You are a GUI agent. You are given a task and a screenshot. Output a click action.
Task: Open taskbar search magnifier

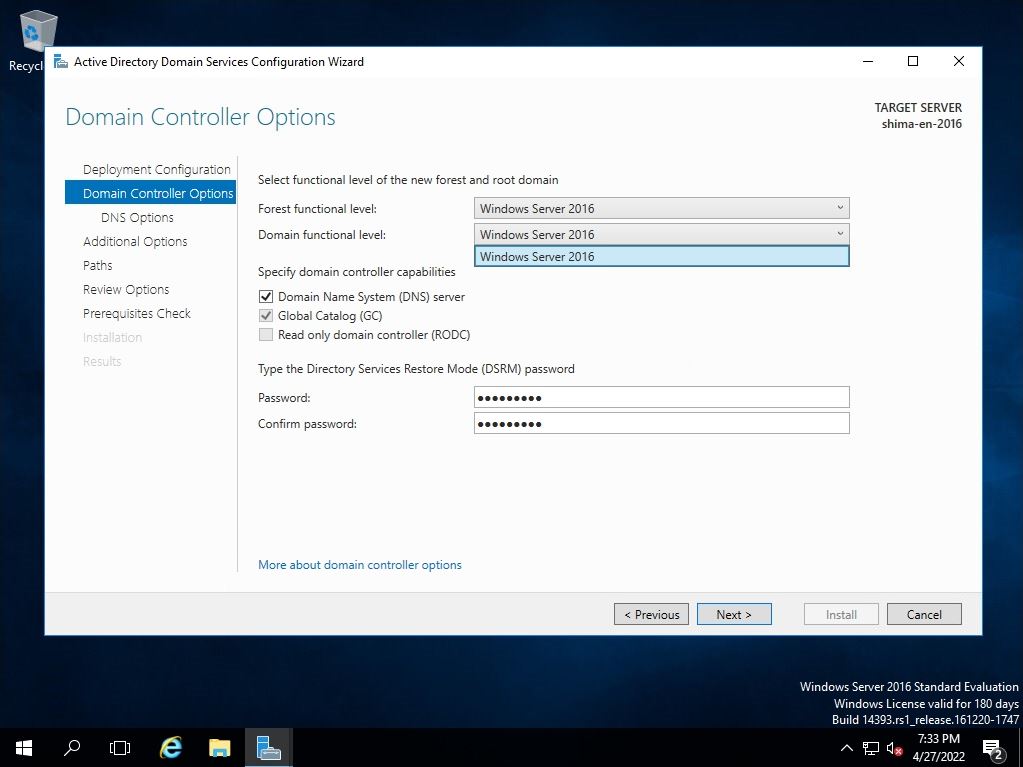(x=72, y=747)
